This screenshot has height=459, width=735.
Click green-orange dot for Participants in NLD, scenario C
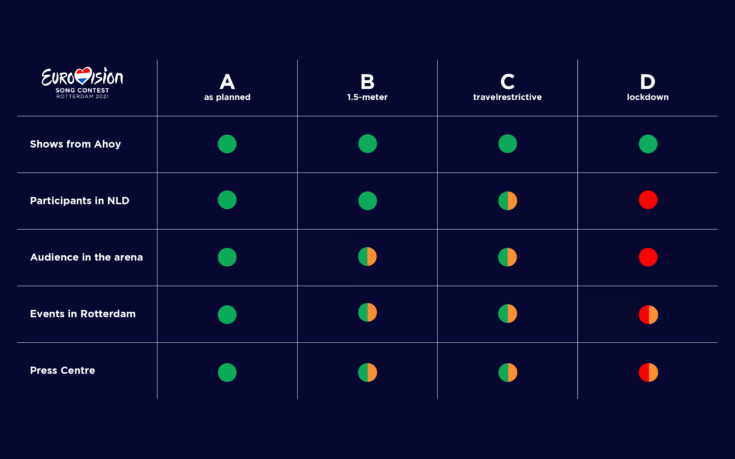(508, 201)
